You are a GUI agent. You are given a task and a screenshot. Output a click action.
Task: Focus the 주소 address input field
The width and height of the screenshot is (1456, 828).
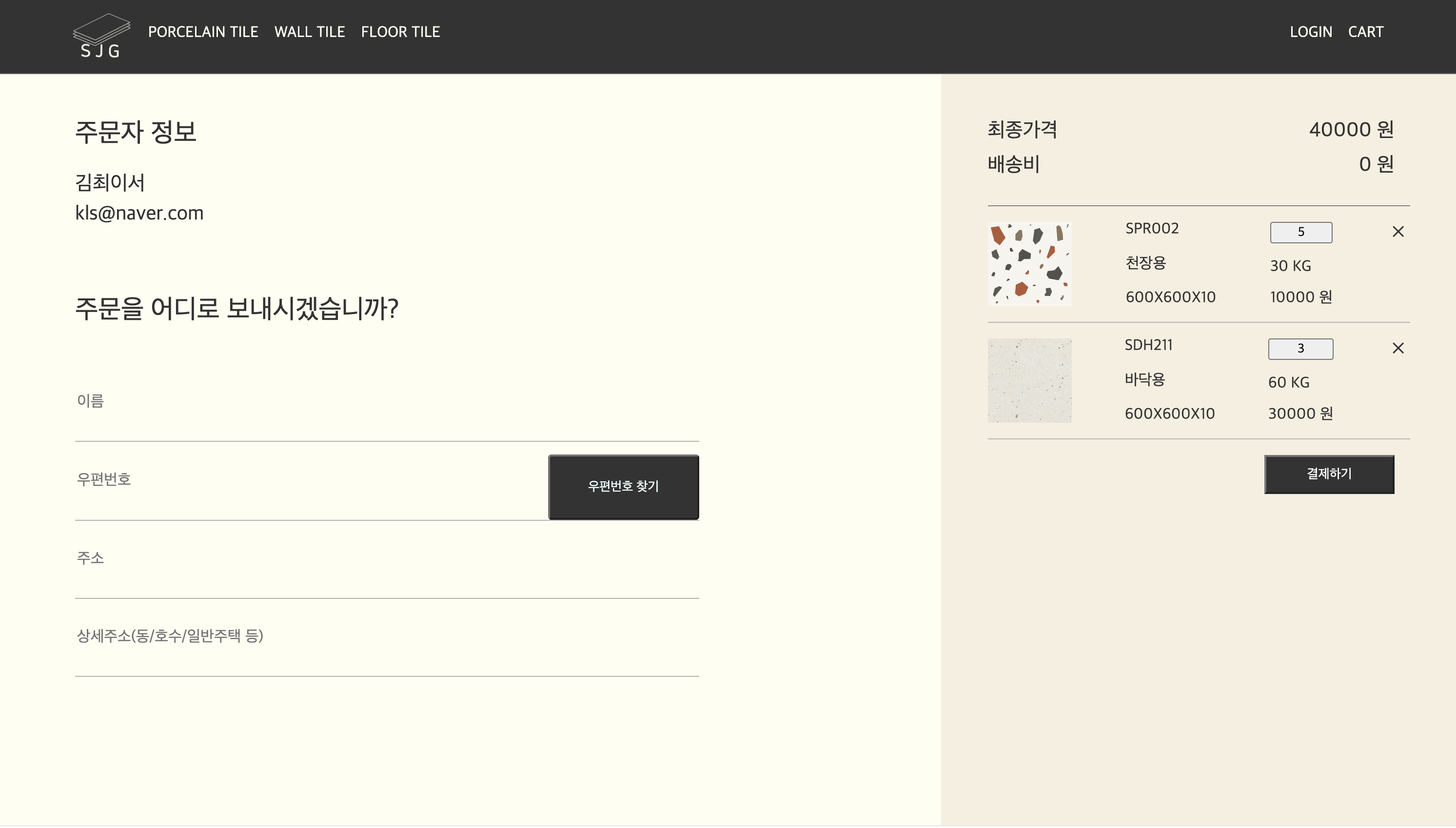pyautogui.click(x=387, y=559)
